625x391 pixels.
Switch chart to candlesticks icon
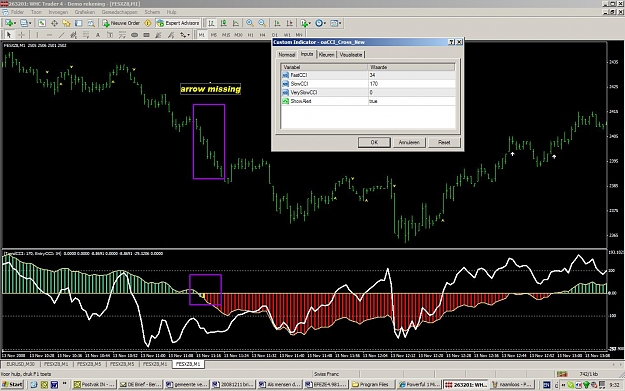pos(224,23)
